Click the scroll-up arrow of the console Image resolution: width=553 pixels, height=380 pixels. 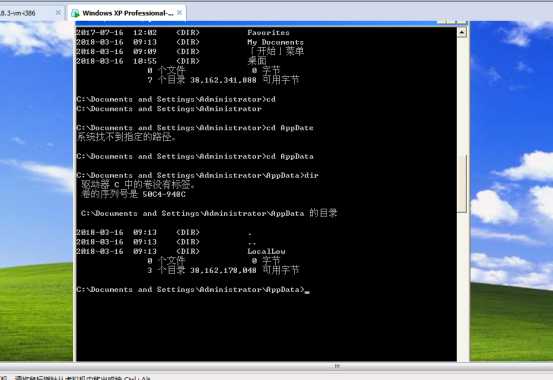pyautogui.click(x=462, y=32)
